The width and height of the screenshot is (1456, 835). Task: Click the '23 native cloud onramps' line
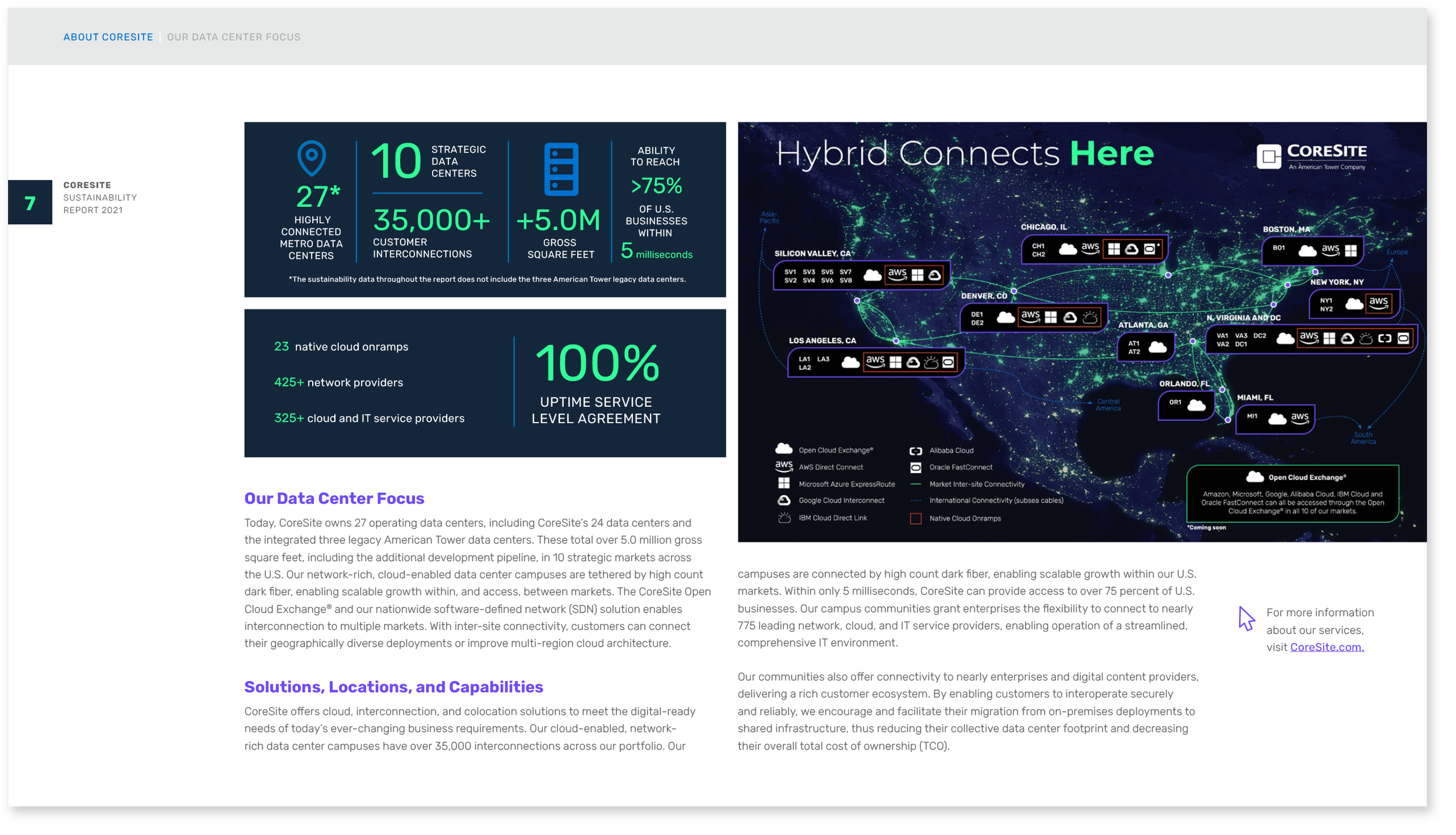[x=341, y=347]
